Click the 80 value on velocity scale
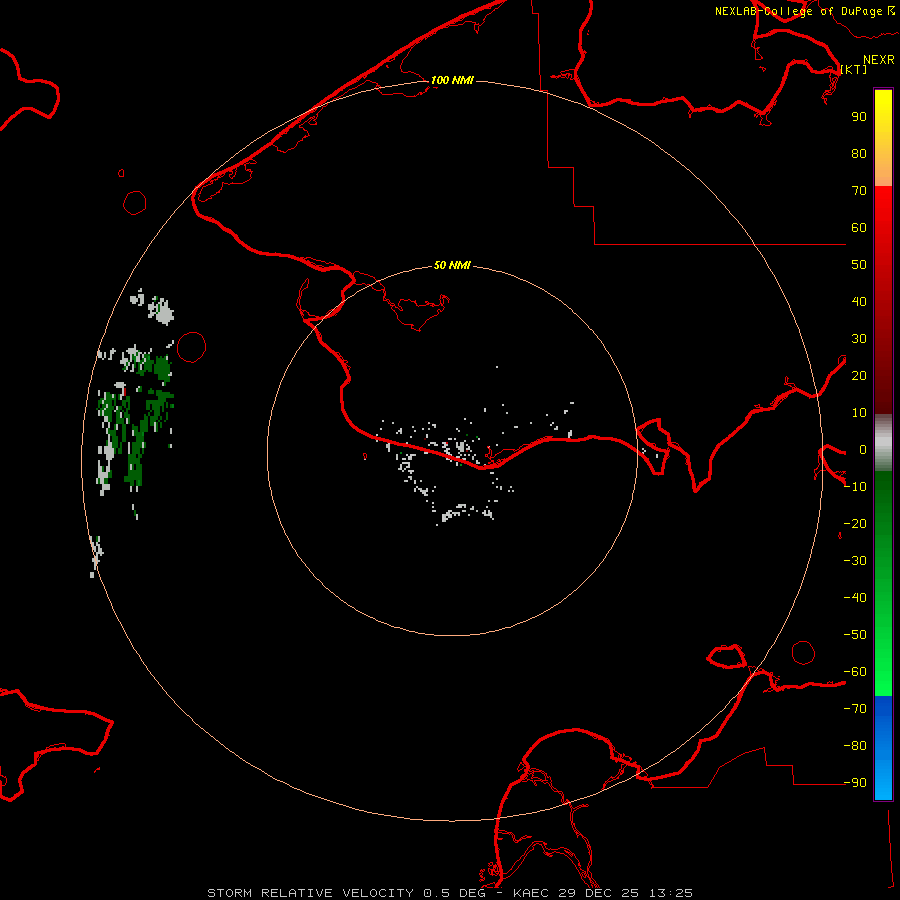 pos(859,153)
